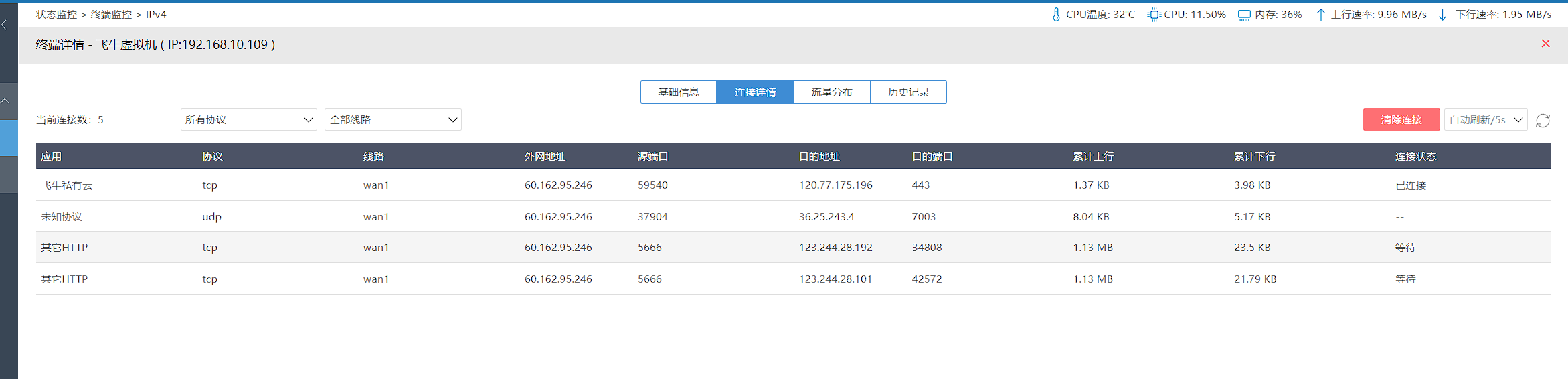Click the 外网地址 column header
The height and width of the screenshot is (379, 1568).
tap(545, 157)
